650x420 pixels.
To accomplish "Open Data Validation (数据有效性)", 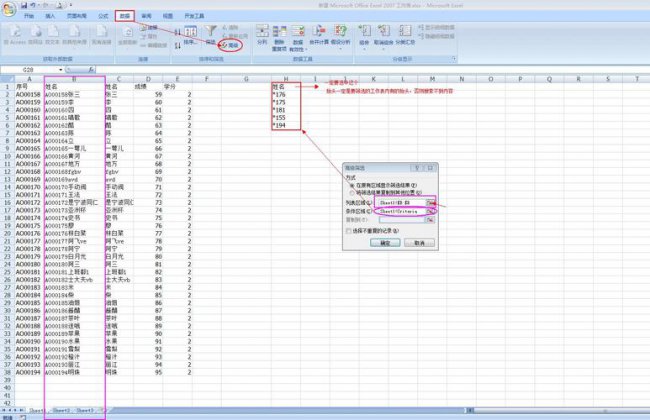I will tap(298, 37).
